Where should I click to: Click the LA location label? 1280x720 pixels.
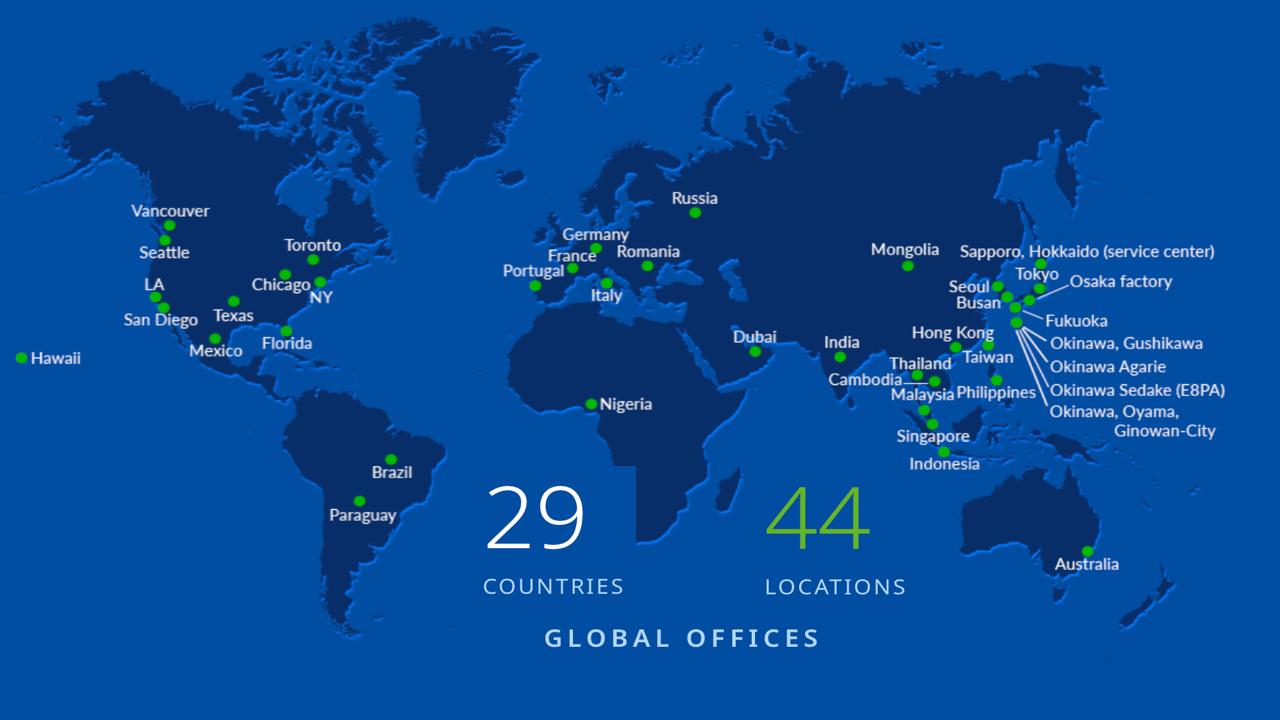click(x=154, y=284)
